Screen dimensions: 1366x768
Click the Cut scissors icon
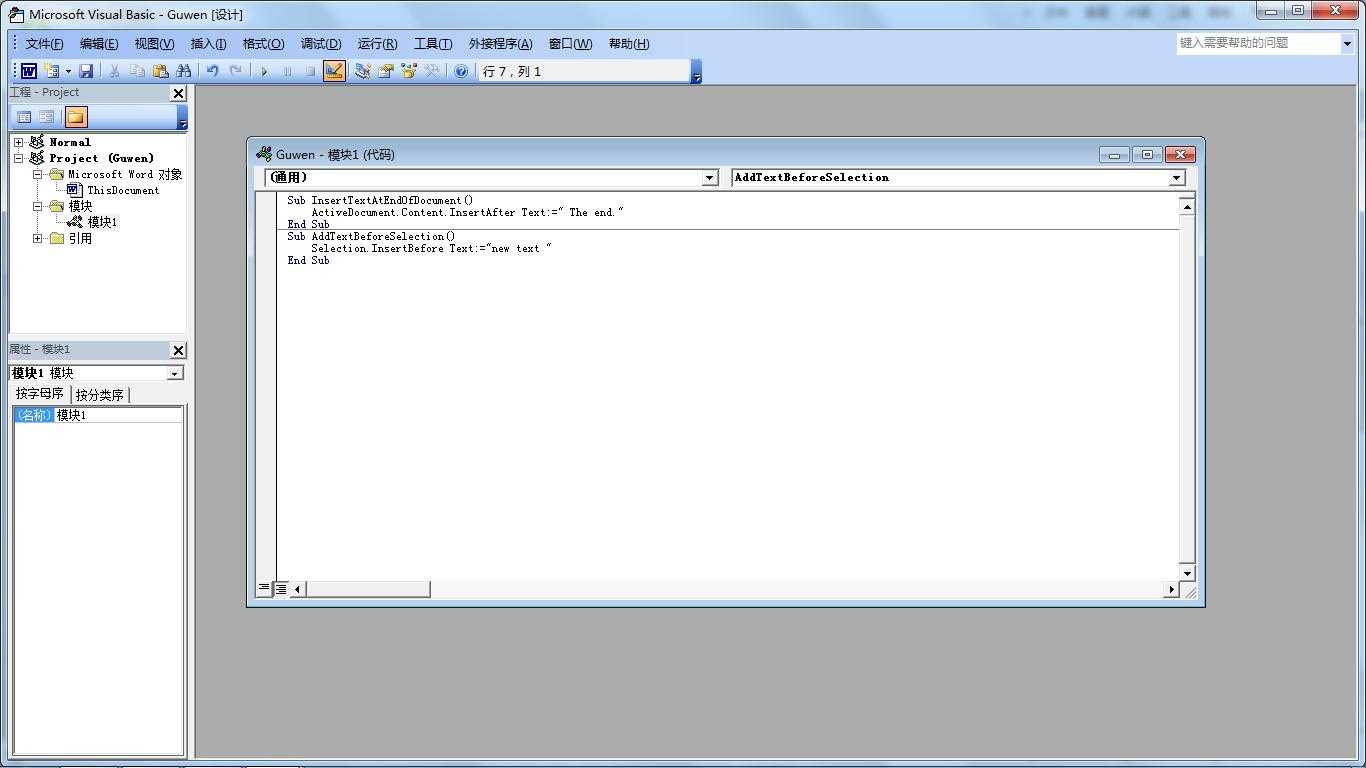pyautogui.click(x=114, y=71)
